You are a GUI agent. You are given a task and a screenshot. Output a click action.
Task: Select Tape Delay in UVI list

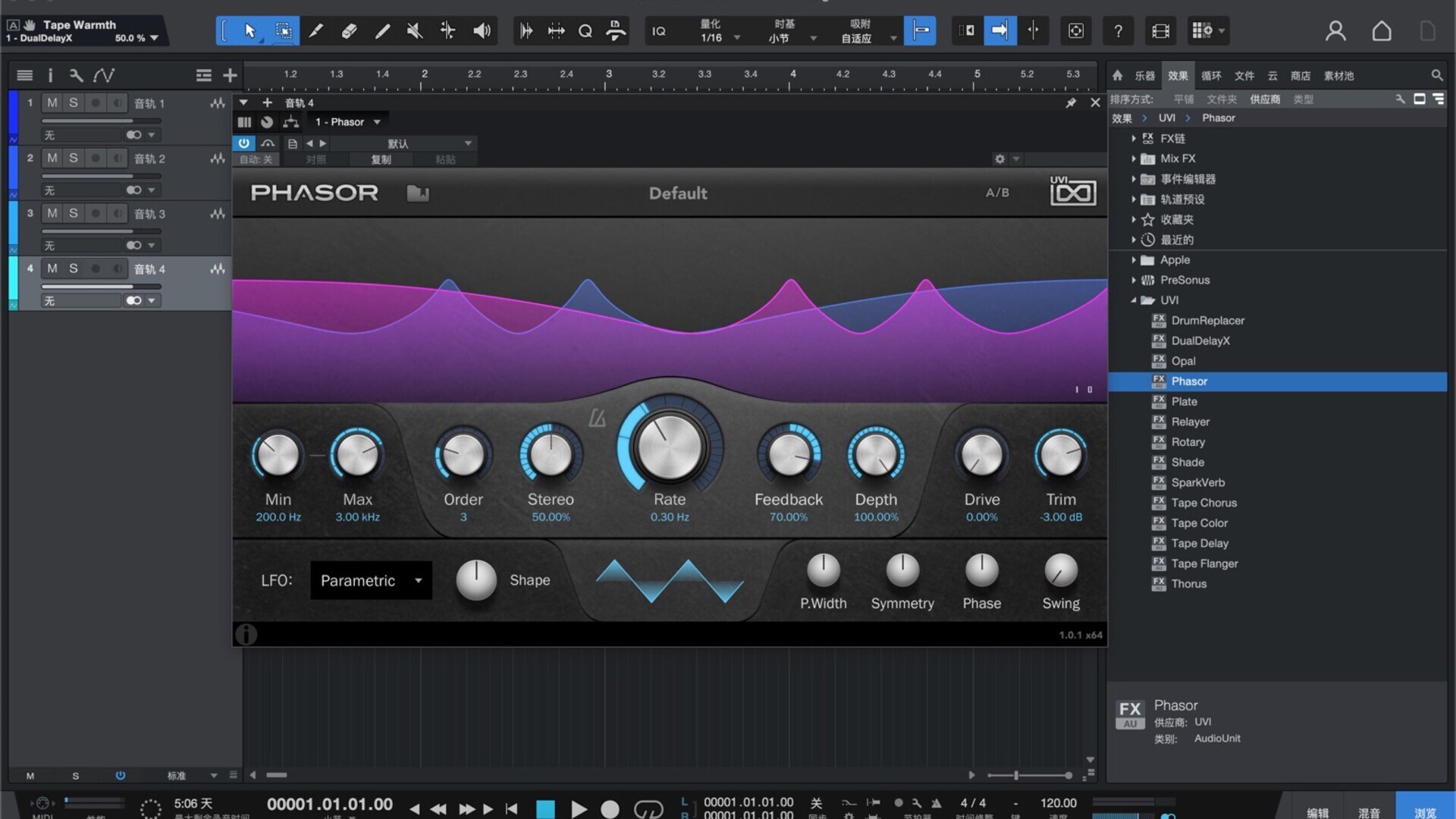1200,543
